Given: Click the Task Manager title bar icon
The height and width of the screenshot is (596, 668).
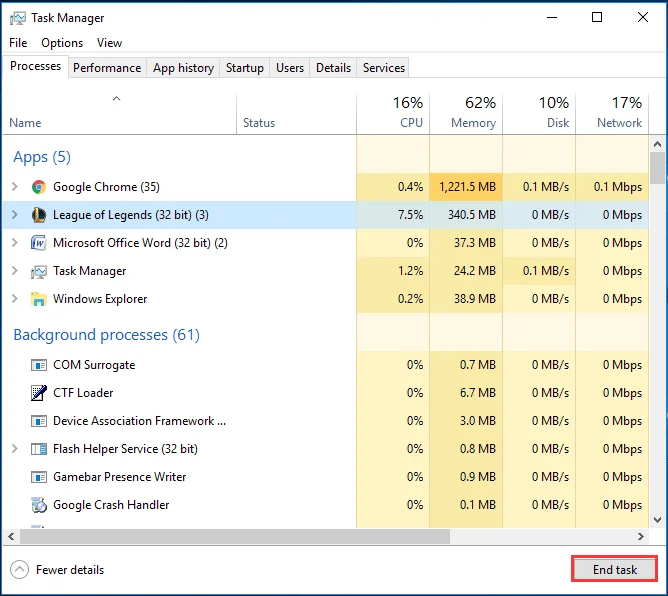Looking at the screenshot, I should click(x=17, y=18).
